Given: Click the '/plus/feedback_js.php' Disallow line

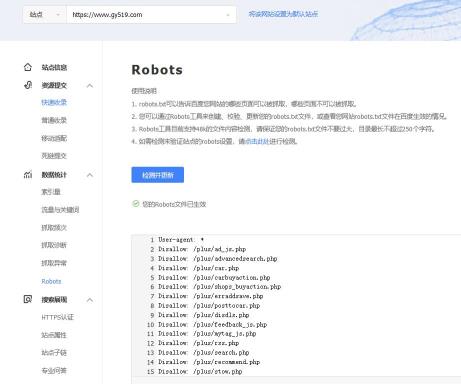Looking at the screenshot, I should (212, 324).
